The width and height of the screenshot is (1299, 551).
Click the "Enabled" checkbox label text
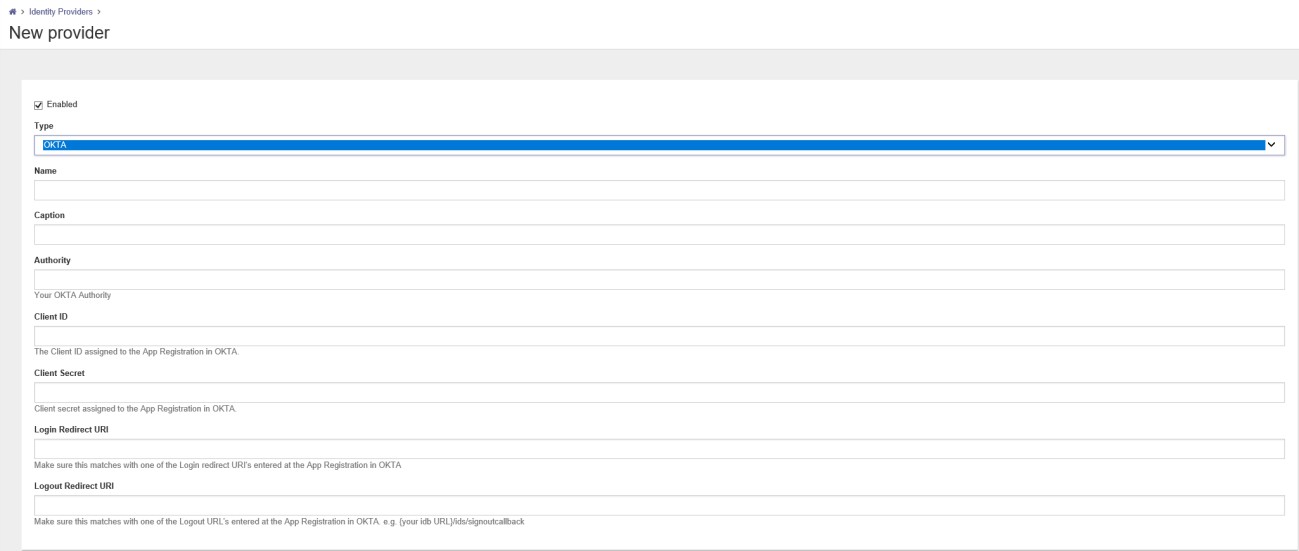coord(62,104)
